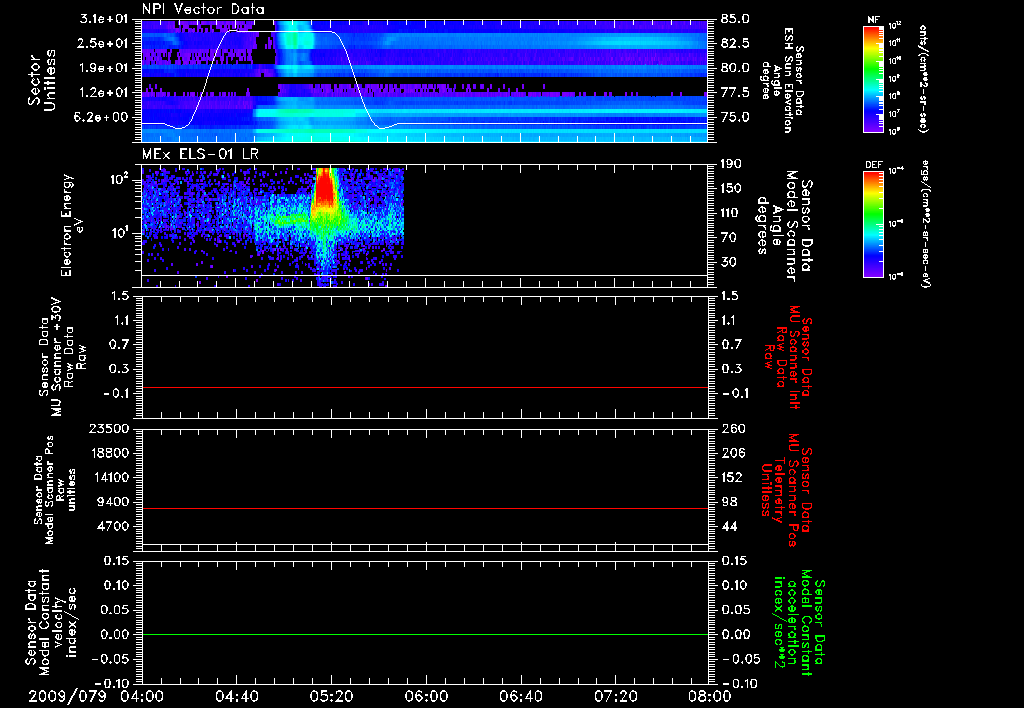Click the "18800" scanner position tick
This screenshot has height=708, width=1024.
109,453
